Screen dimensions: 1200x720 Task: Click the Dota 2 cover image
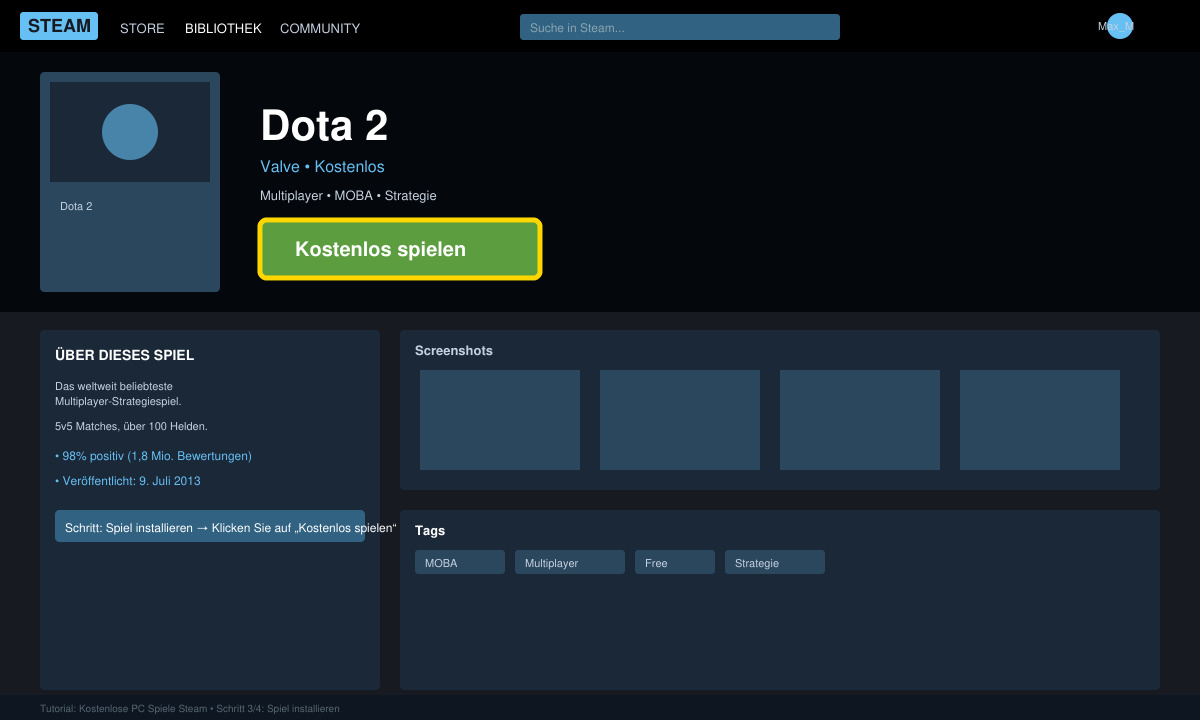pyautogui.click(x=130, y=132)
